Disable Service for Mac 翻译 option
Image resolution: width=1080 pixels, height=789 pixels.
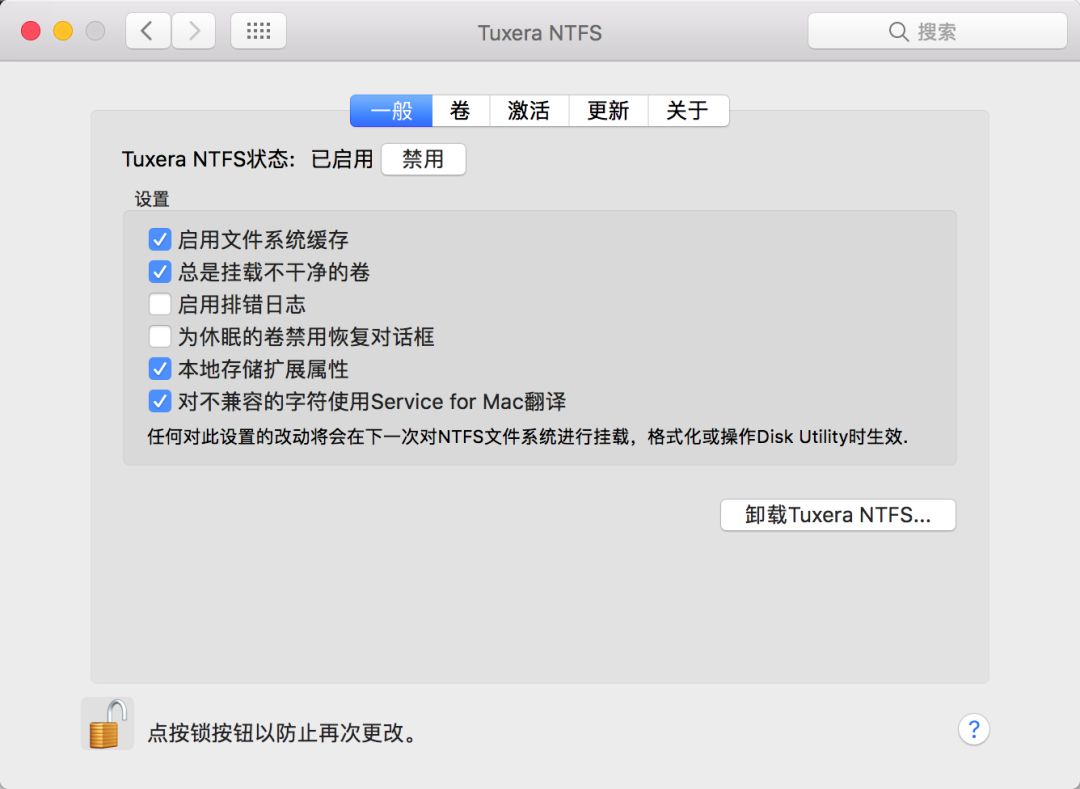point(160,401)
